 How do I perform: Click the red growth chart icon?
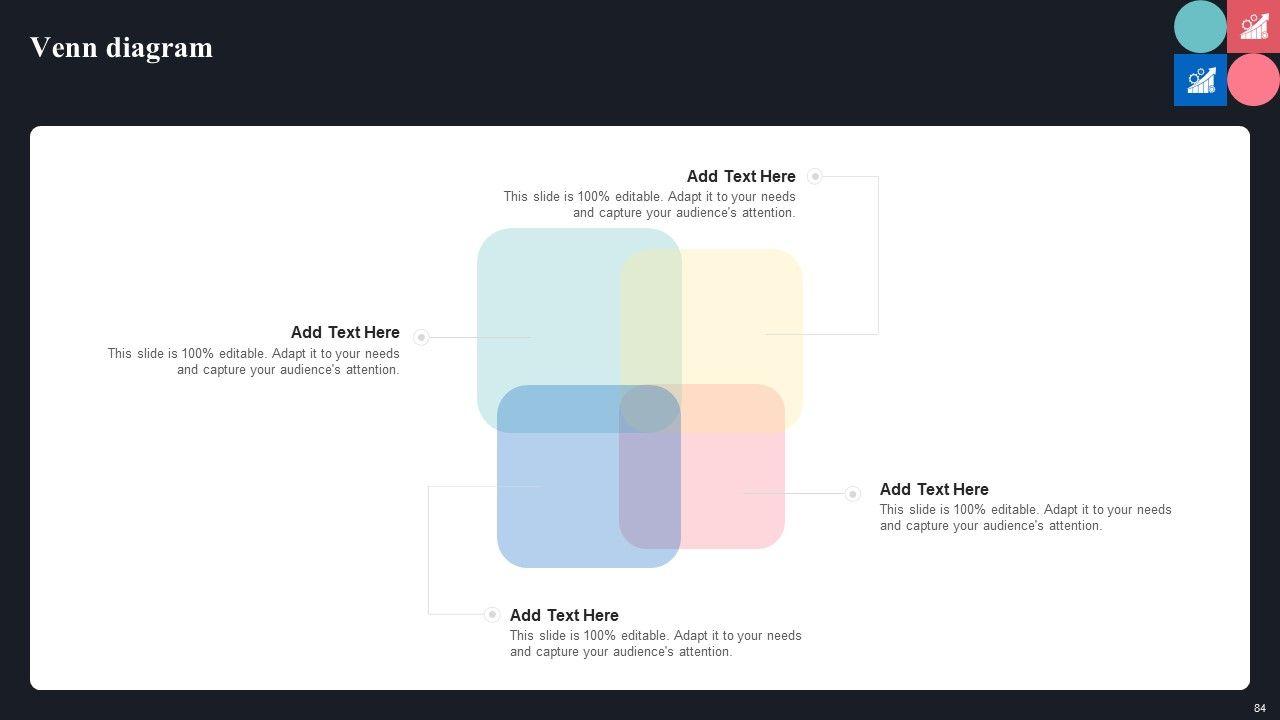point(1254,26)
